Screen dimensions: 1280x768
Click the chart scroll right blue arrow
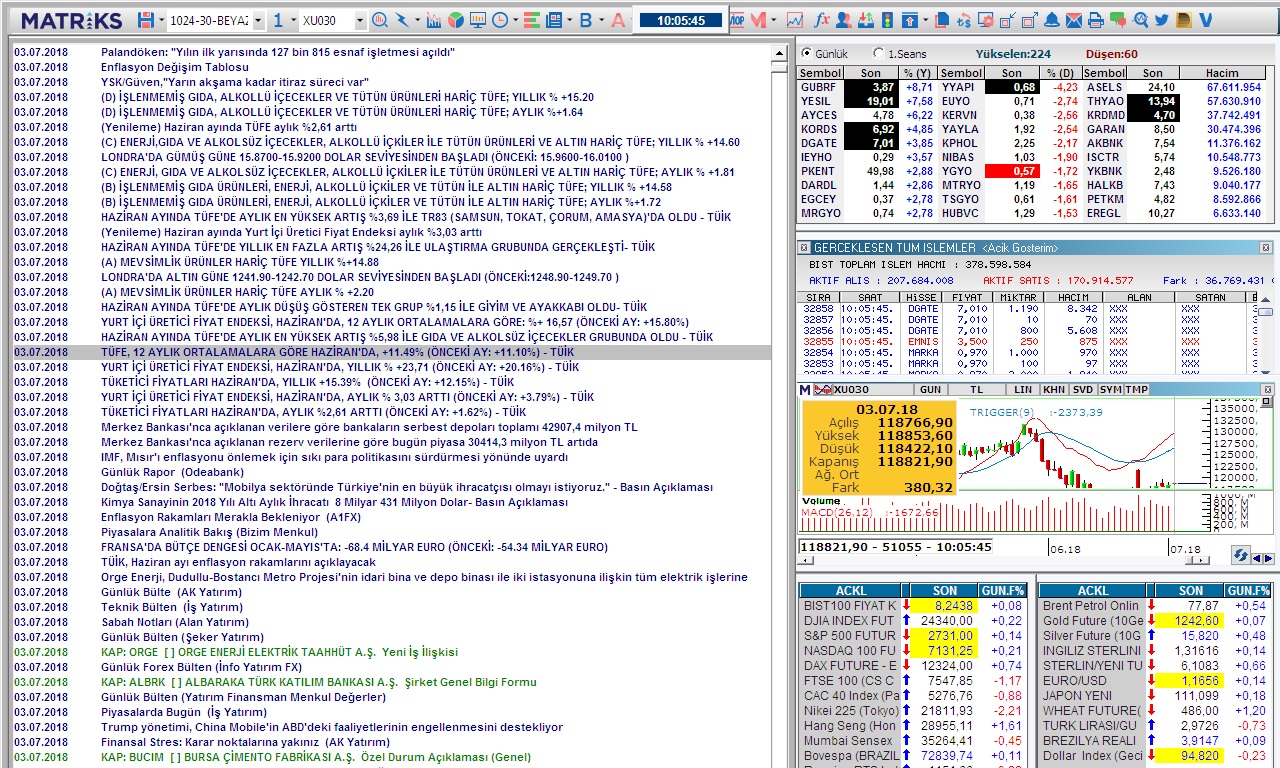coord(1269,558)
